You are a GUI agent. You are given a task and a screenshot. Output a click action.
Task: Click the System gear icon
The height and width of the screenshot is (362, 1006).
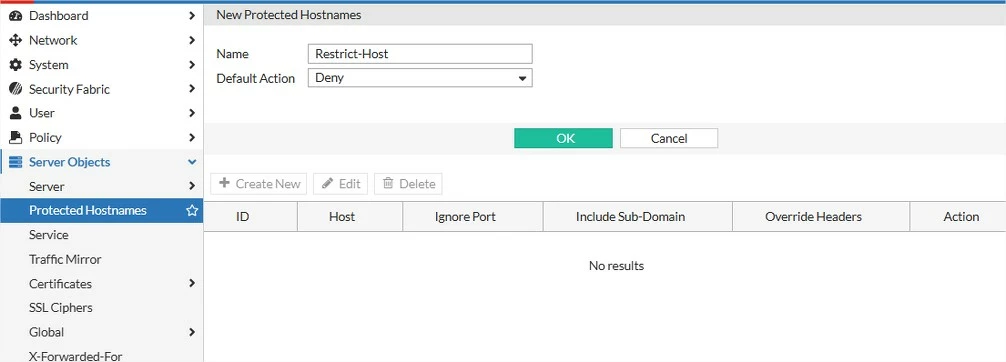tap(15, 65)
